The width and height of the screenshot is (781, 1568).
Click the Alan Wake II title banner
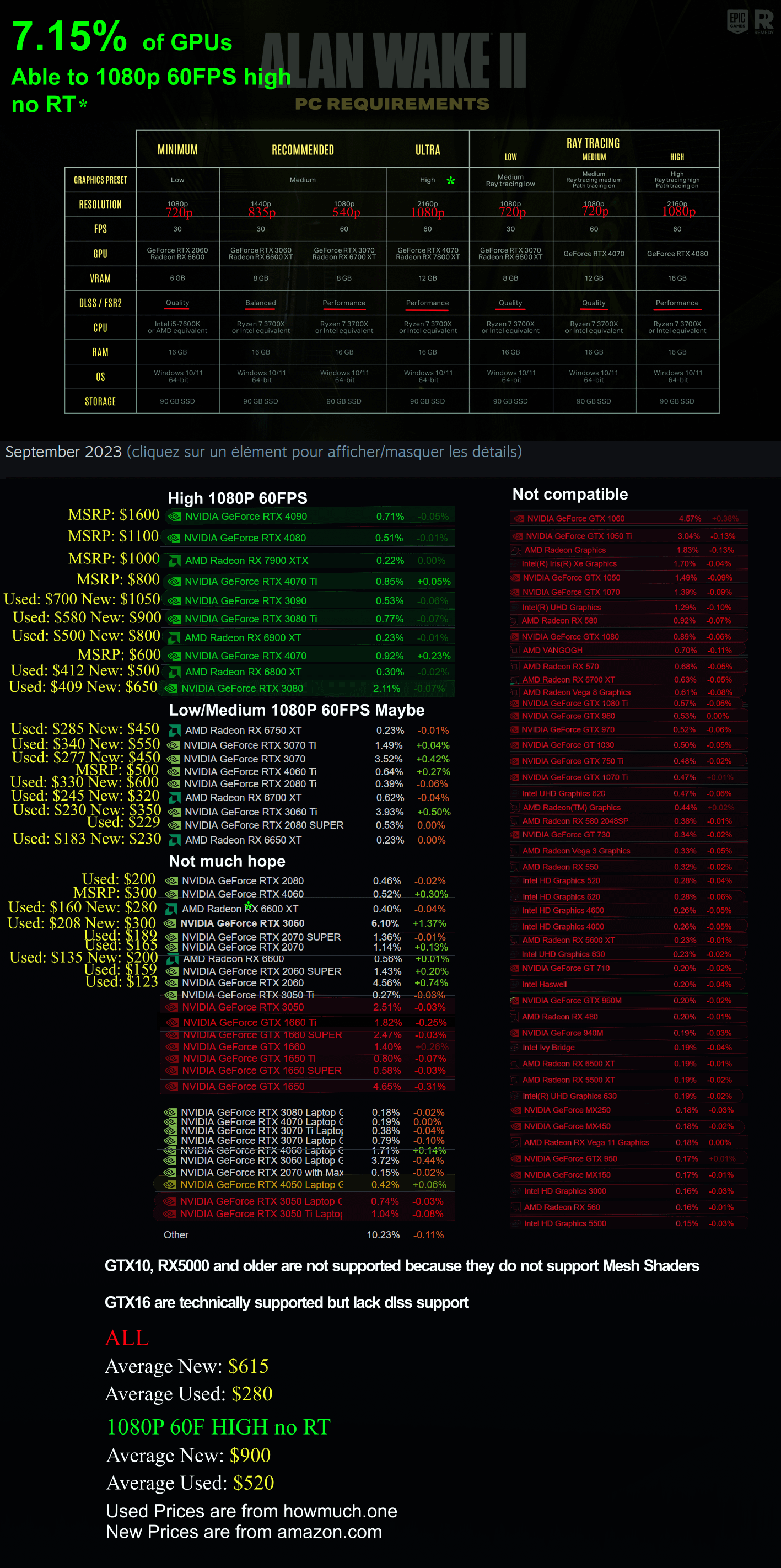click(x=393, y=60)
